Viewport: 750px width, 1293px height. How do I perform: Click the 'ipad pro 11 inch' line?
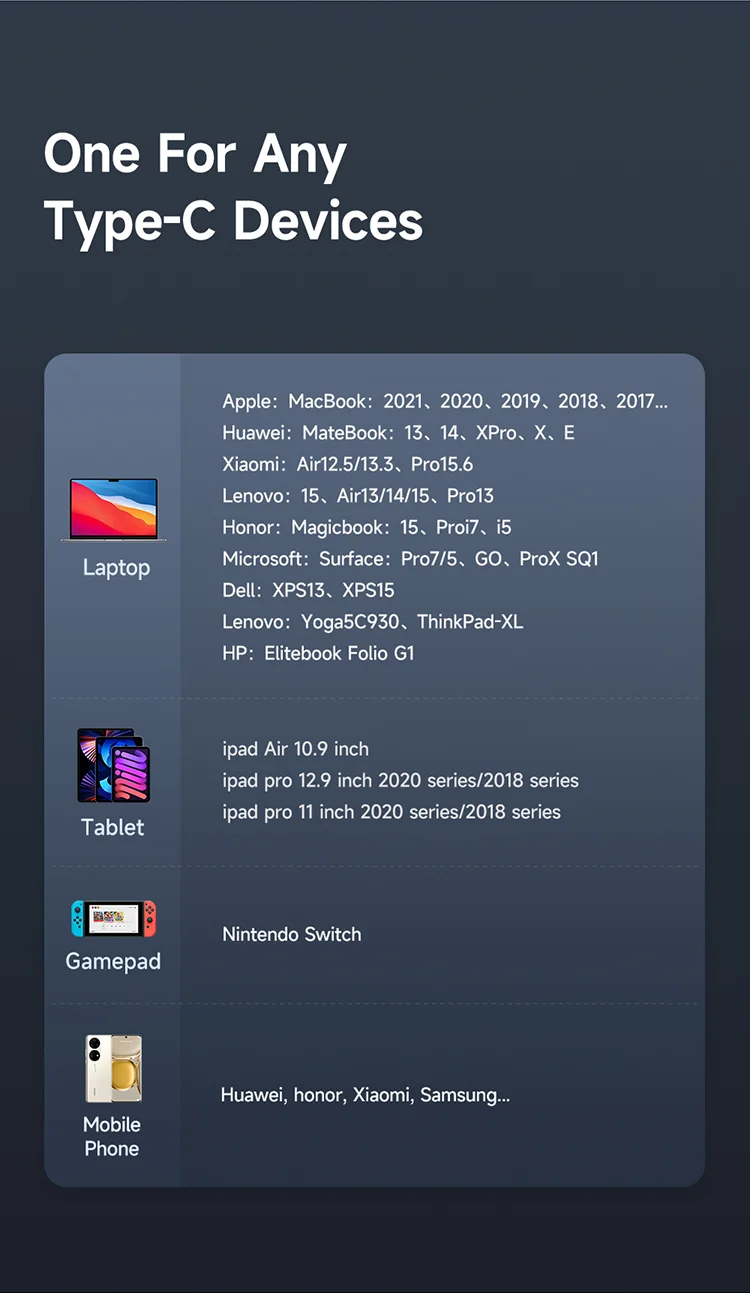pos(391,812)
